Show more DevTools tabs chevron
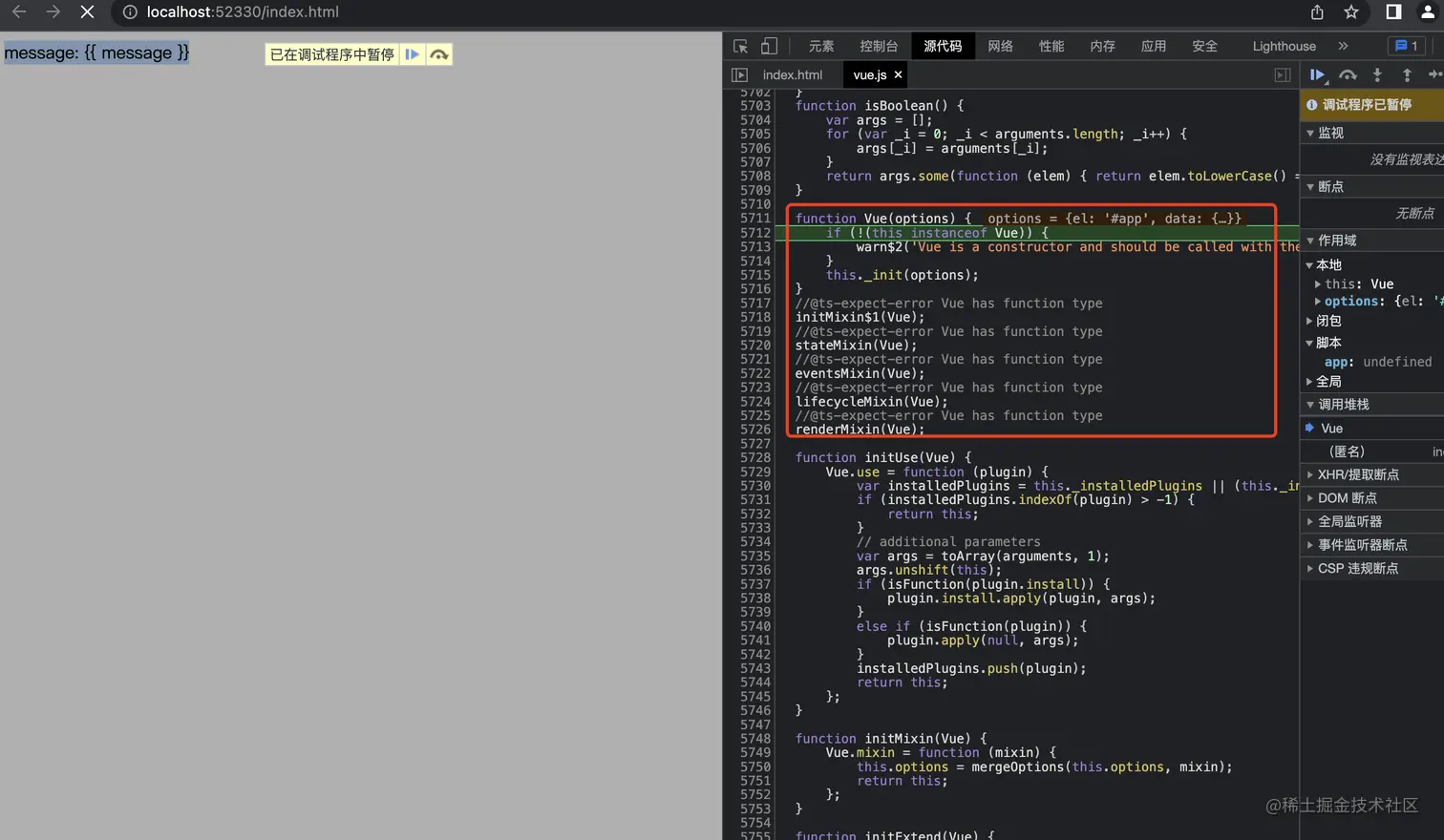This screenshot has width=1444, height=840. point(1343,46)
